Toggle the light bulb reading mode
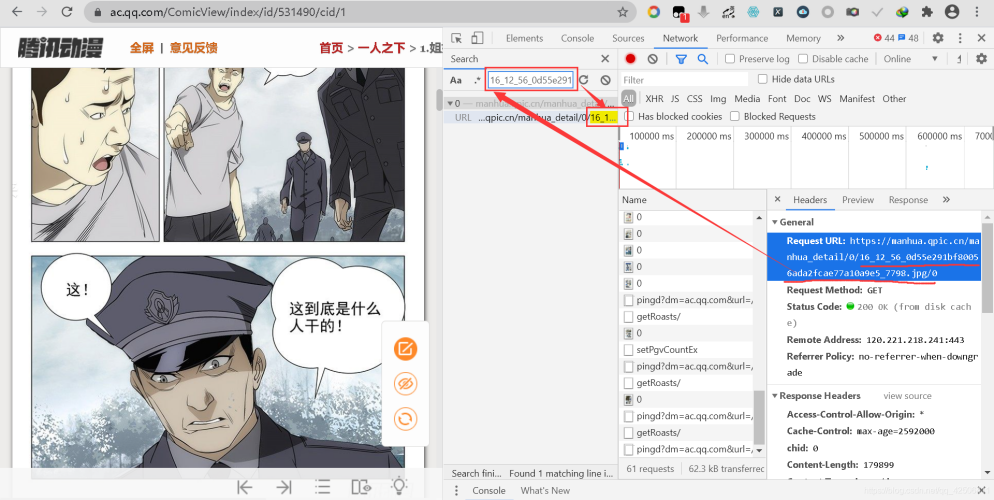 (399, 486)
